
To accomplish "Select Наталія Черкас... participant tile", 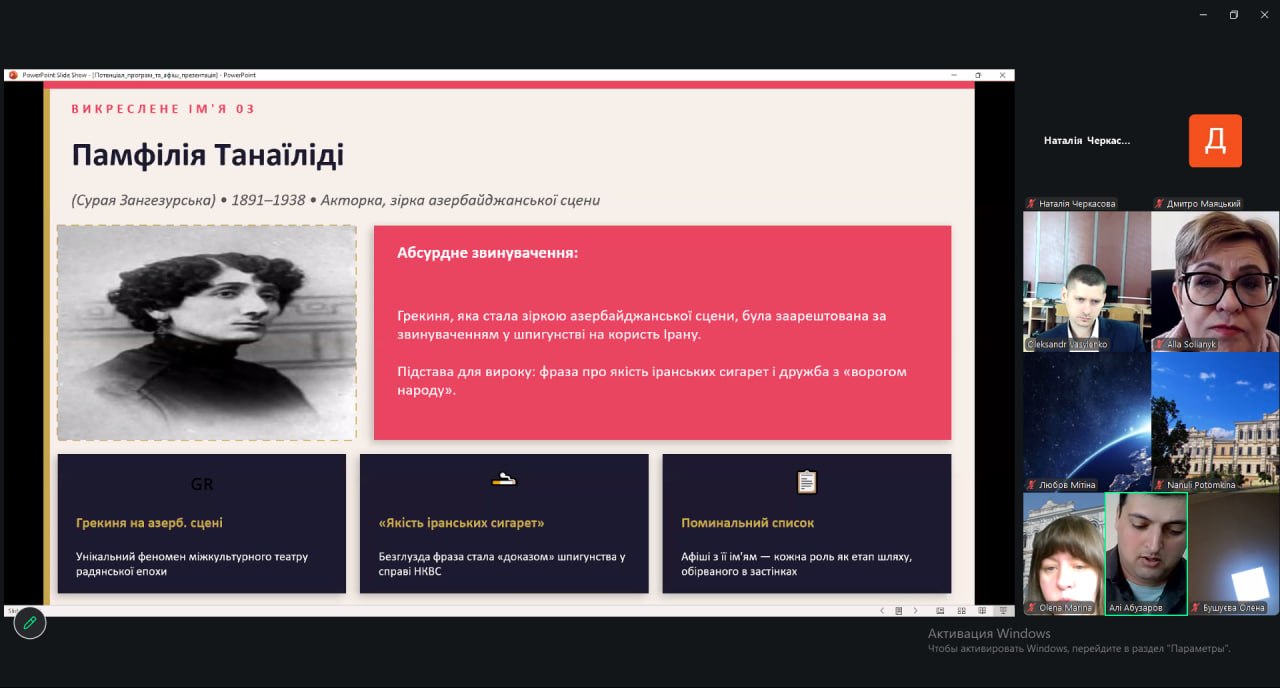I will click(1087, 141).
